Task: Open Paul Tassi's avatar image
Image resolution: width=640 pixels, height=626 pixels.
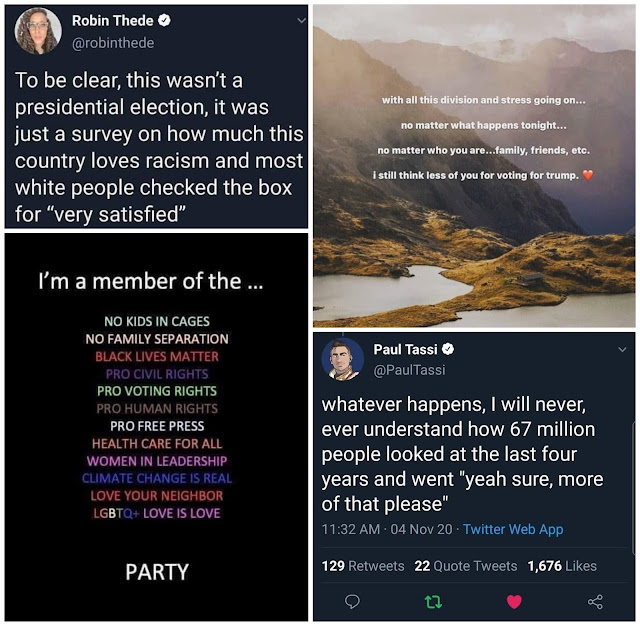Action: coord(342,360)
